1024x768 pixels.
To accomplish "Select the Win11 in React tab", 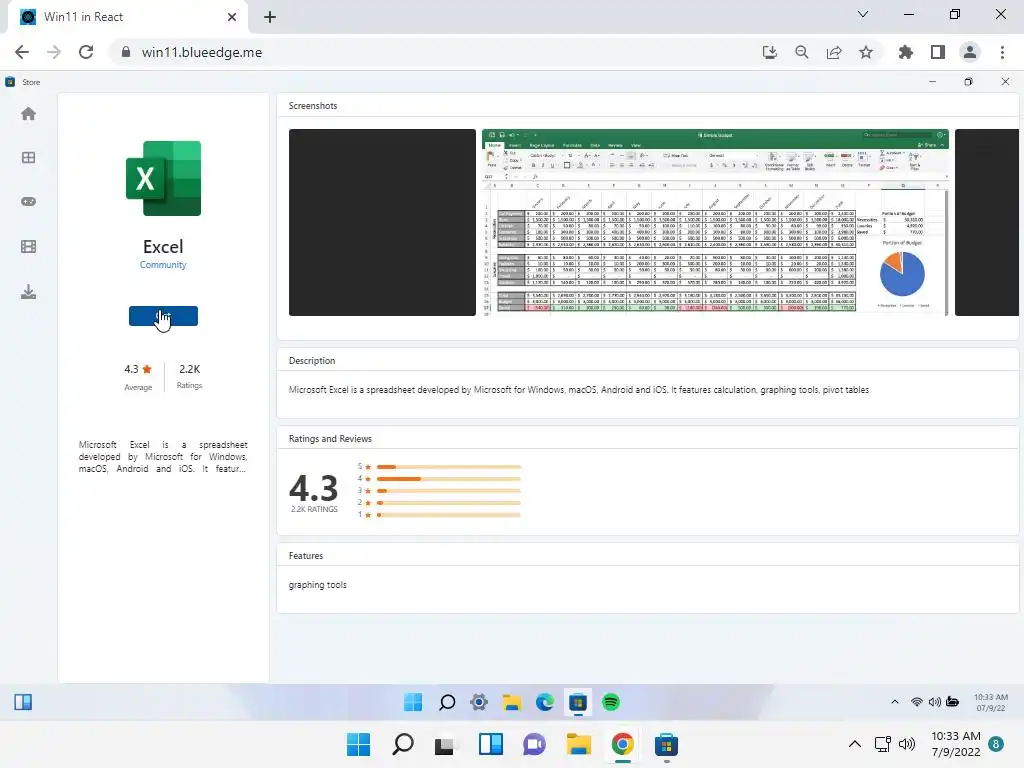I will click(127, 17).
